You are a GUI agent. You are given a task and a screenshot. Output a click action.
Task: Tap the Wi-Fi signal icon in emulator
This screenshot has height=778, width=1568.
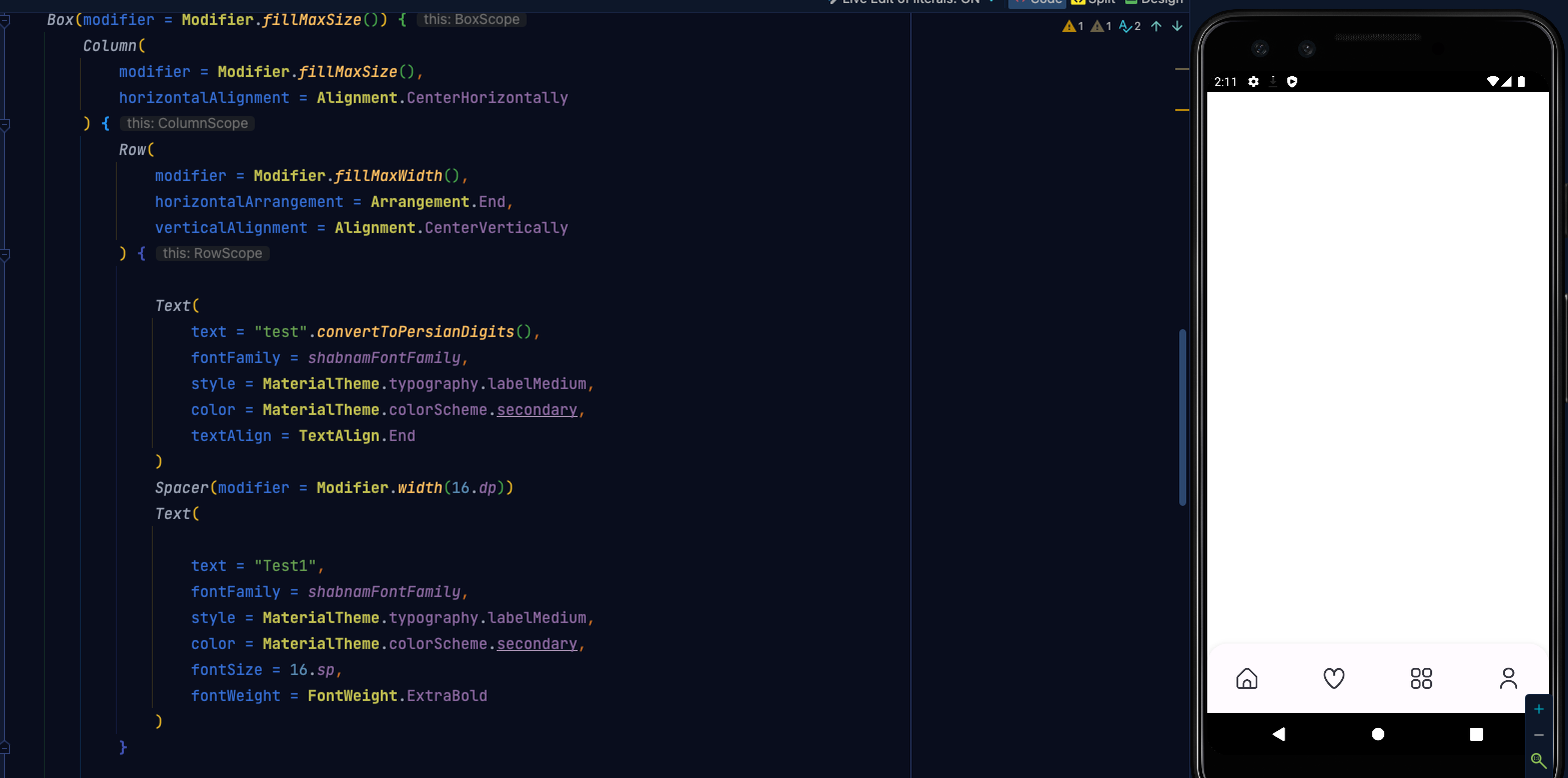(x=1493, y=82)
